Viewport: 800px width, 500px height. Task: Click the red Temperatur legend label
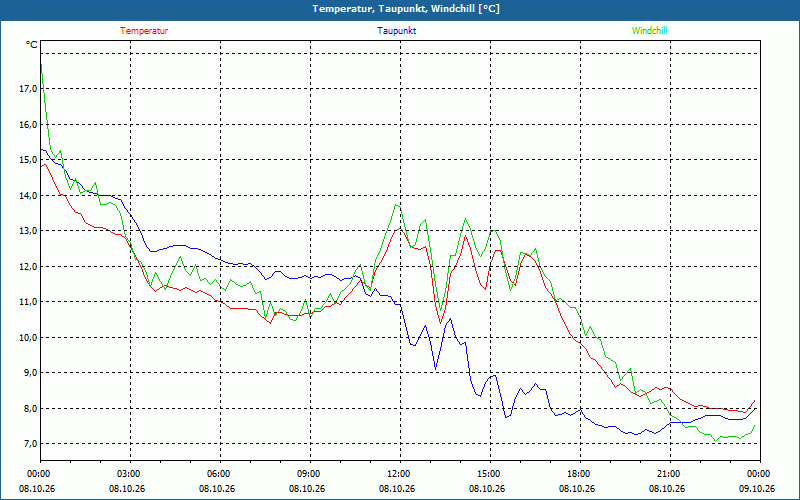point(144,31)
